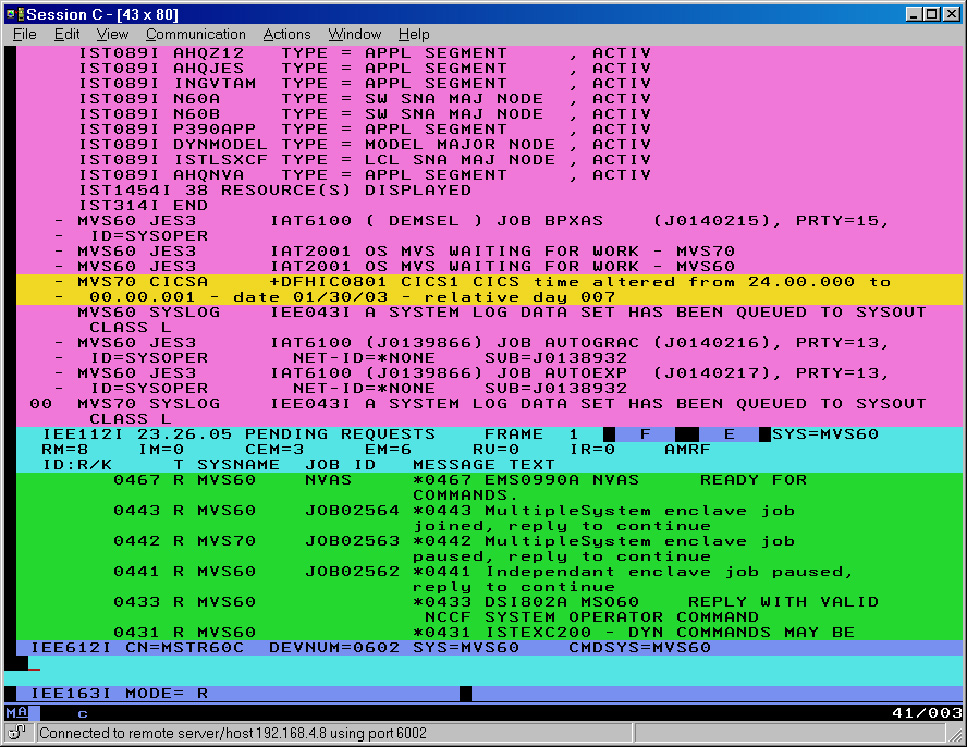Open the View menu
967x747 pixels.
pyautogui.click(x=112, y=34)
